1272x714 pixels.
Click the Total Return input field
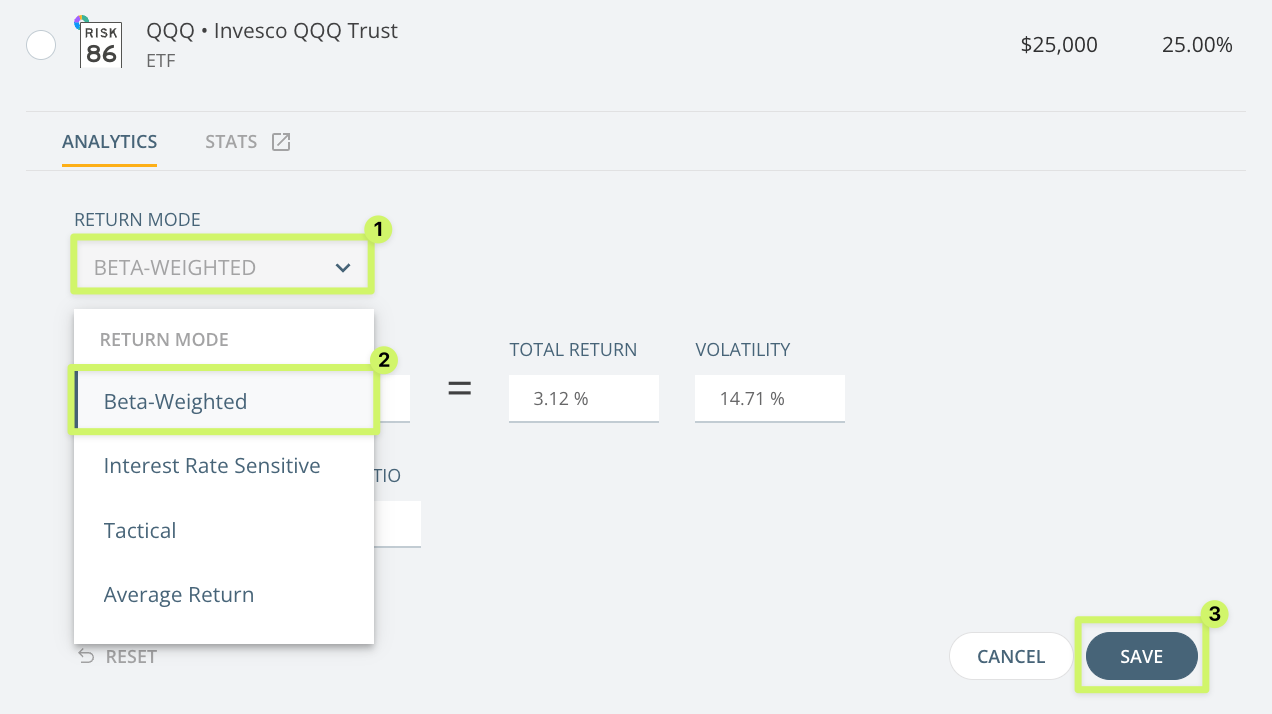click(584, 398)
